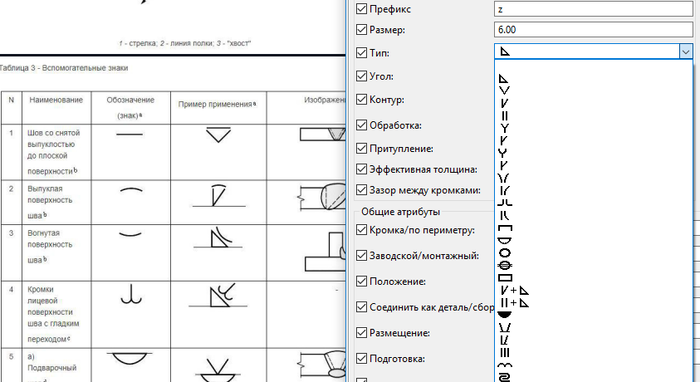Disable the Притупление checkbox

[362, 148]
